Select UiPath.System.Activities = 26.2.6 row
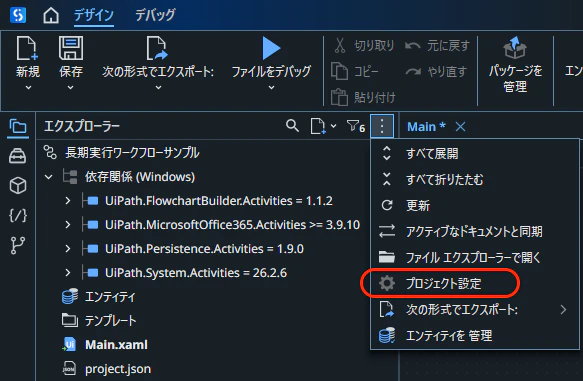This screenshot has height=381, width=583. tap(196, 273)
